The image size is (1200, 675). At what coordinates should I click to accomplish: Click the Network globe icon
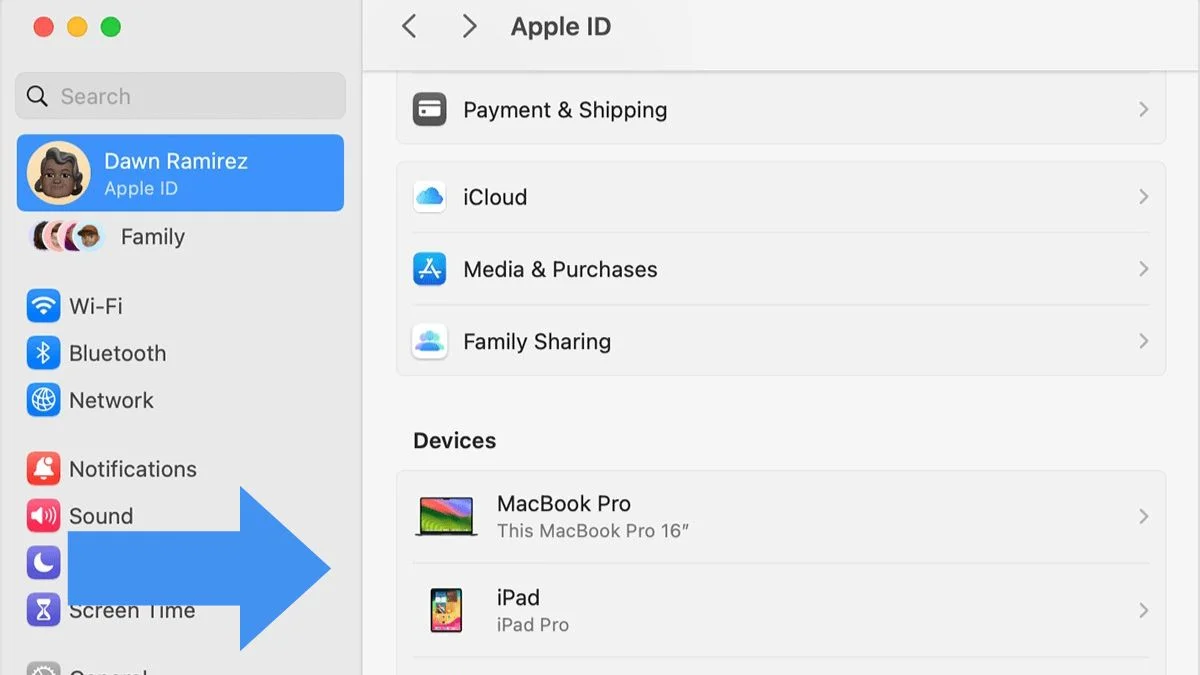[44, 400]
